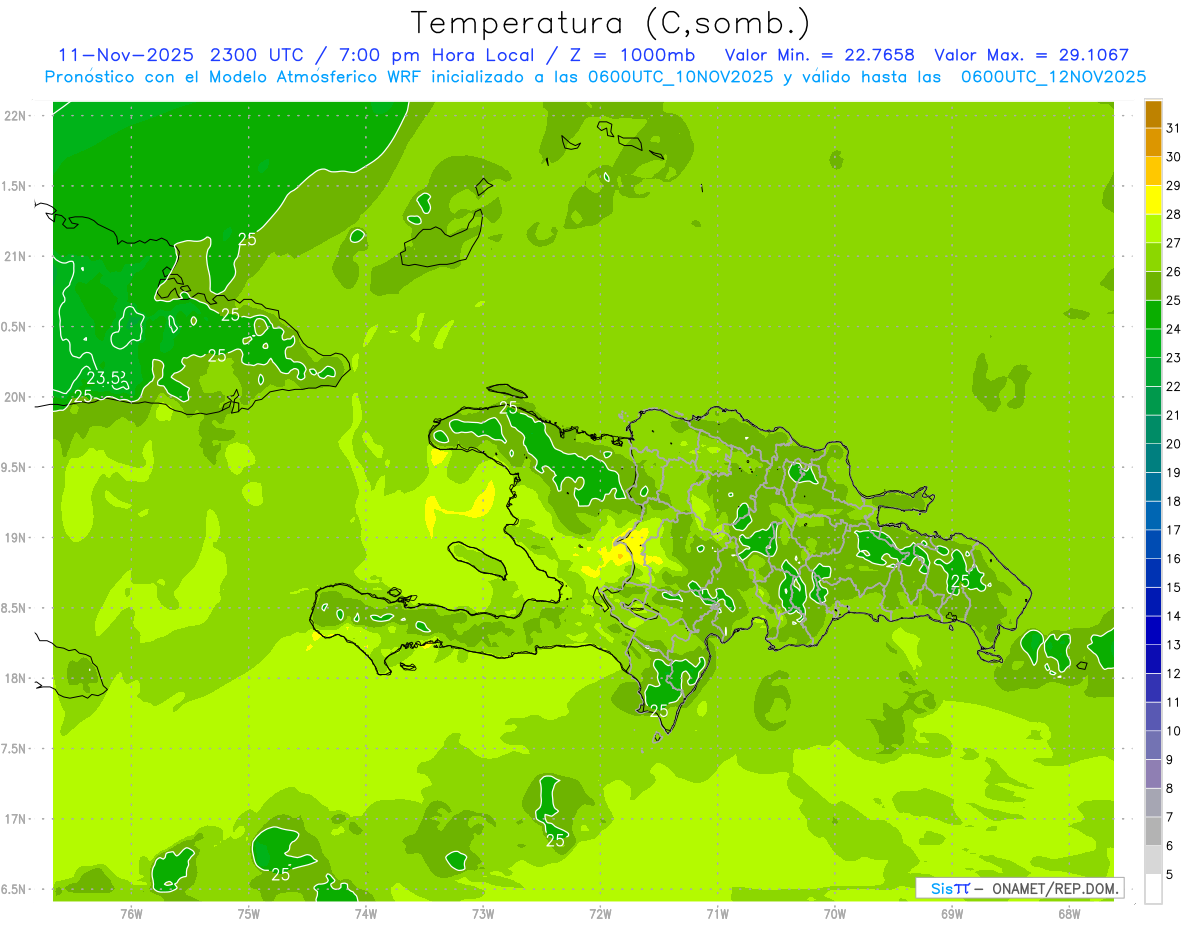Click the '18N' latitude axis label
The image size is (1200, 927).
tap(16, 678)
